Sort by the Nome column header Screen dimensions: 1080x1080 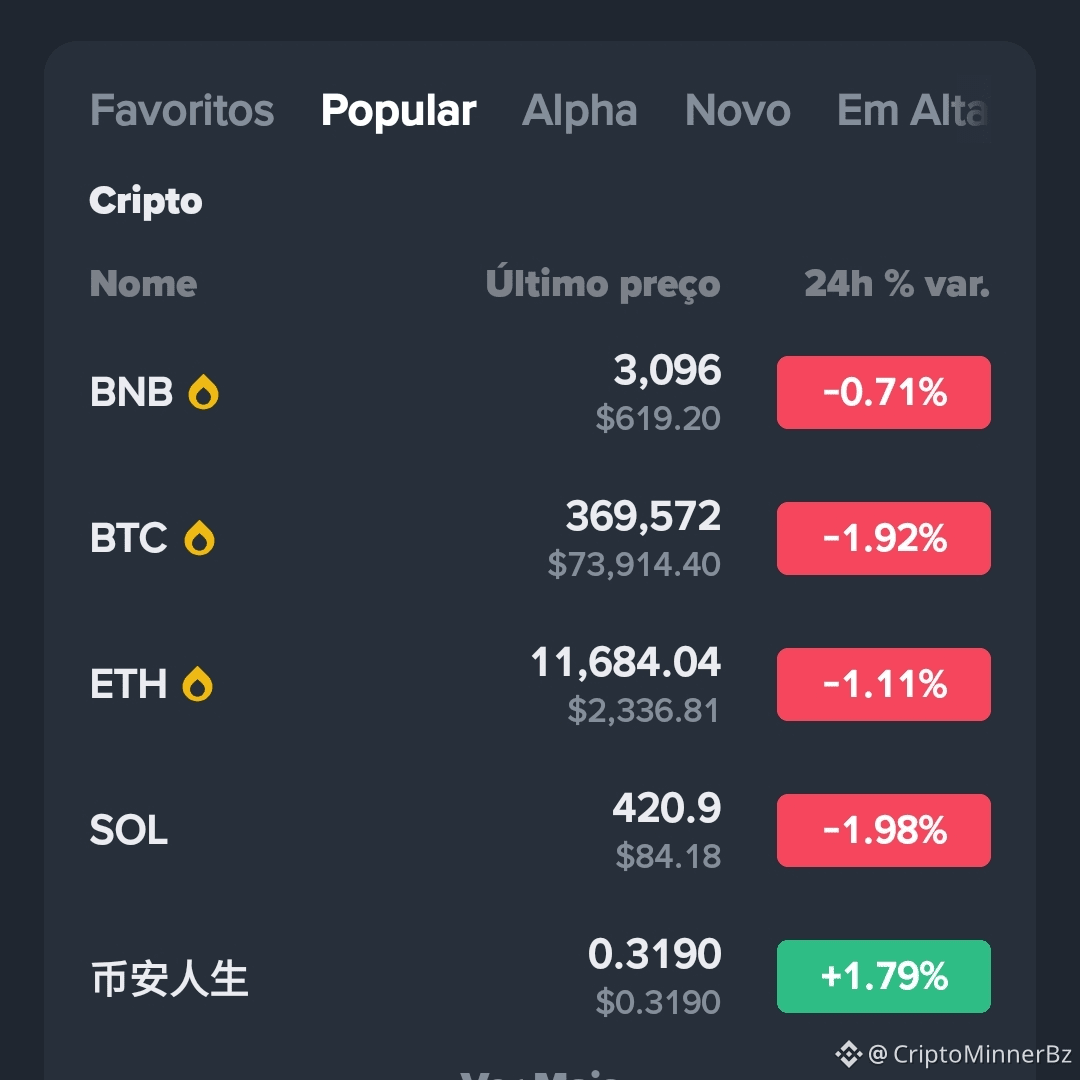(143, 284)
